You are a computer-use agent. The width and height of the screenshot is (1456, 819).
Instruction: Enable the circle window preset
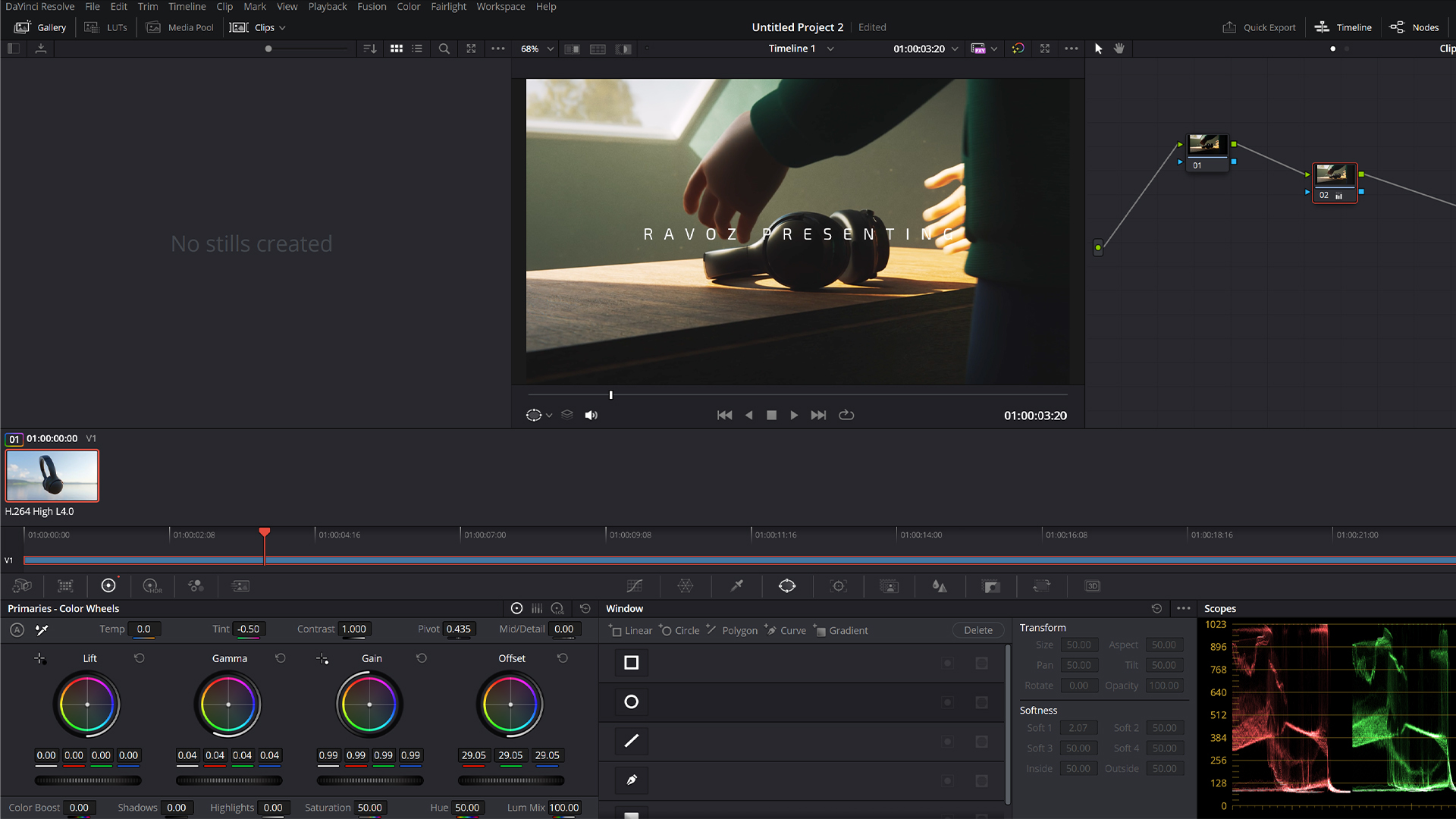tap(631, 702)
